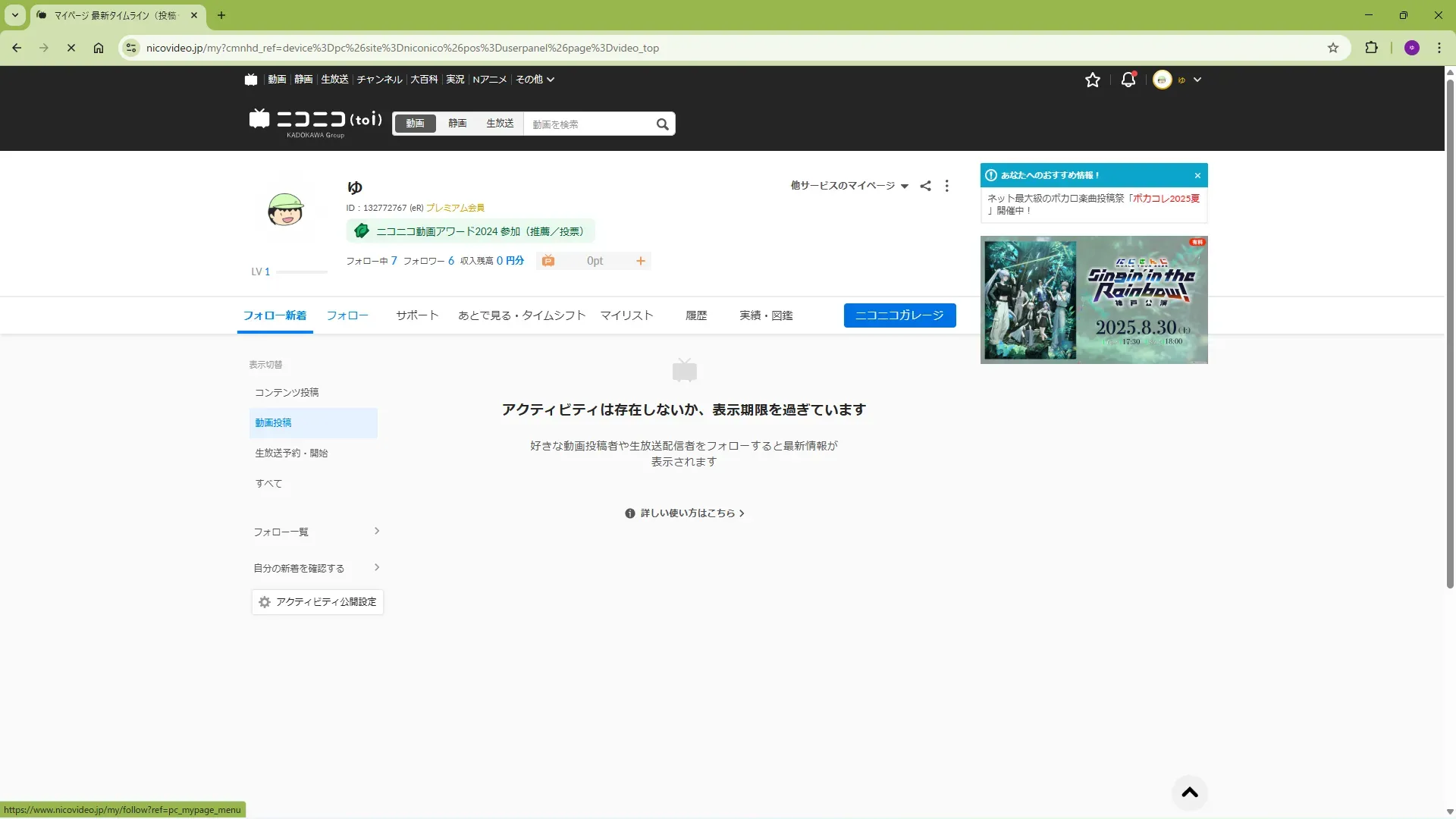Viewport: 1456px width, 819px height.
Task: Click the orange plus to add points
Action: tap(640, 261)
